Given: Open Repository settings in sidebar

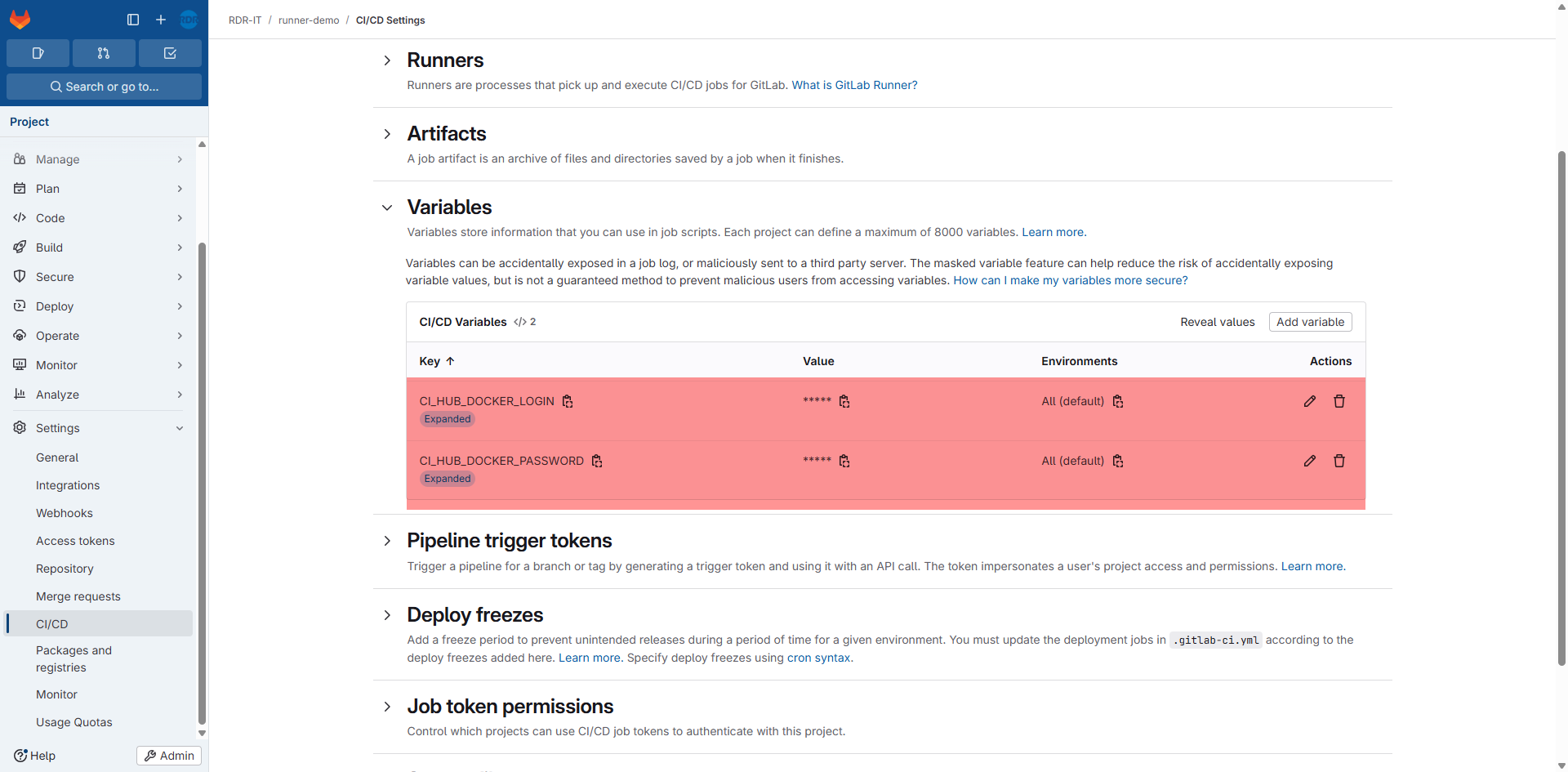Looking at the screenshot, I should point(65,569).
